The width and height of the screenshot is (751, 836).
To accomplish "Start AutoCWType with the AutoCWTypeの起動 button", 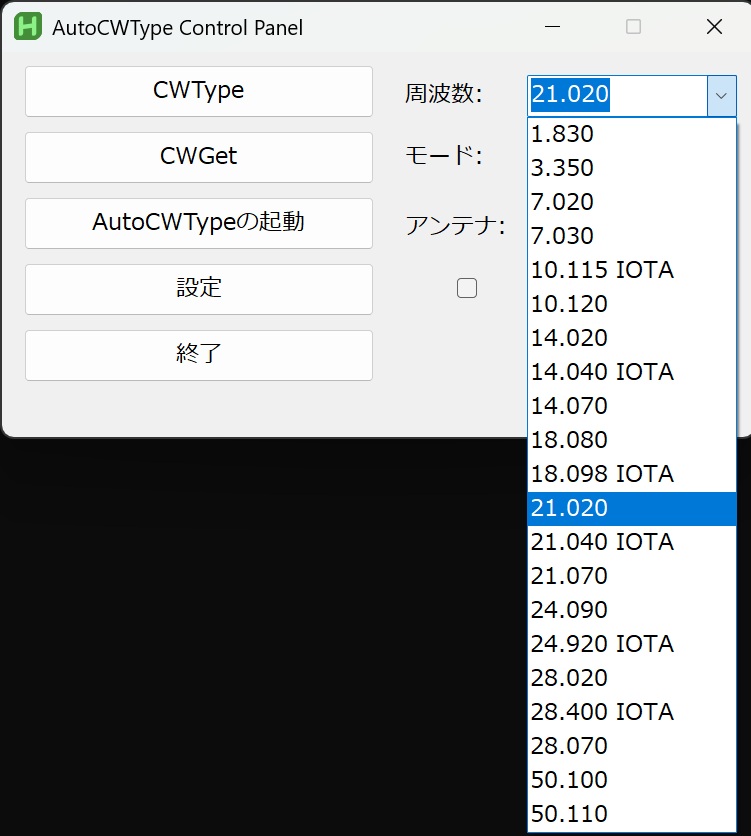I will coord(199,223).
